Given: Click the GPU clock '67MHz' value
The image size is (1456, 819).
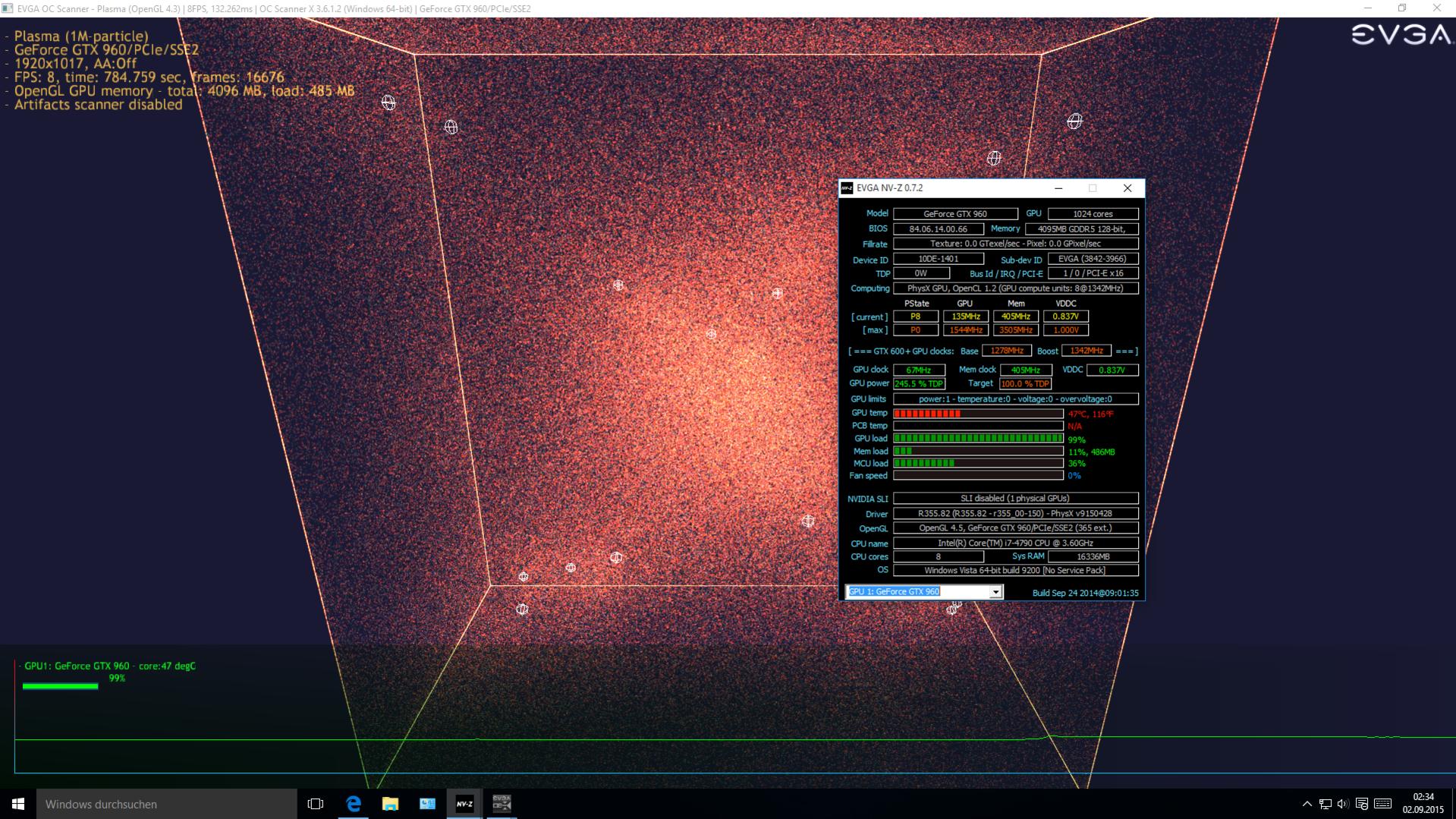Looking at the screenshot, I should pos(919,370).
